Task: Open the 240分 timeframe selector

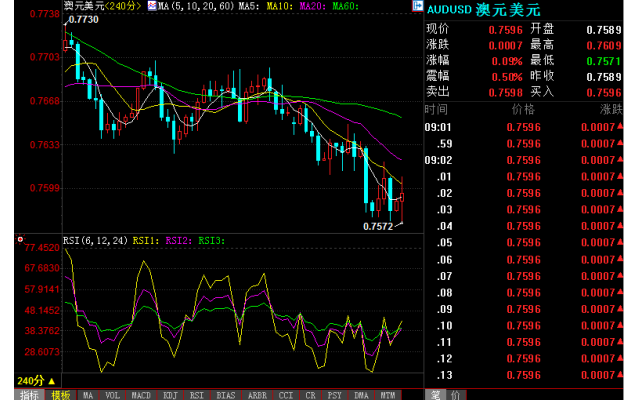Action: tap(36, 381)
